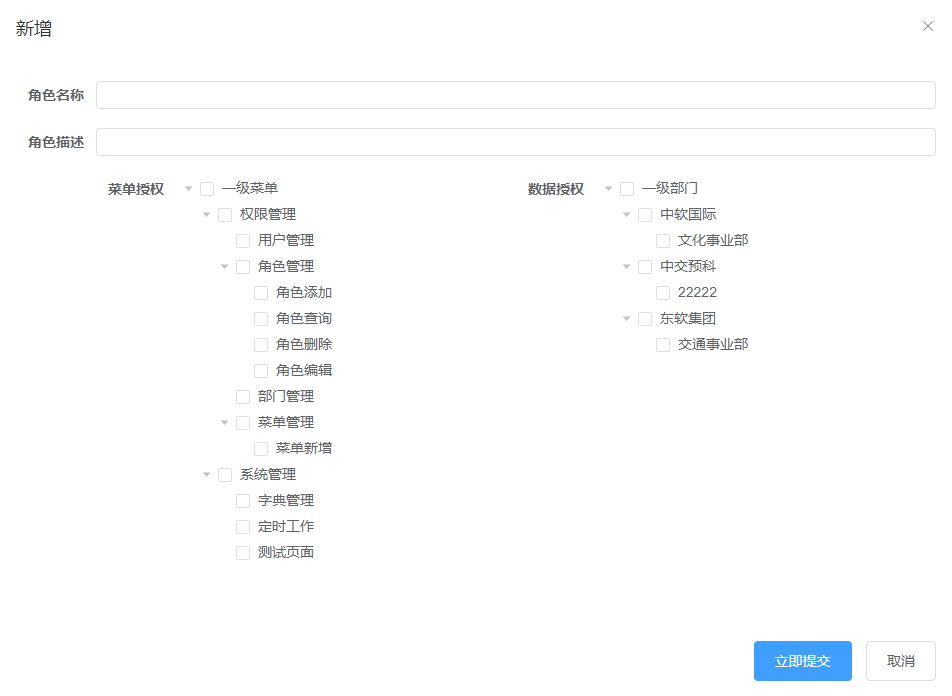This screenshot has height=696, width=952.
Task: Click the 立即提交 submit button
Action: 802,661
